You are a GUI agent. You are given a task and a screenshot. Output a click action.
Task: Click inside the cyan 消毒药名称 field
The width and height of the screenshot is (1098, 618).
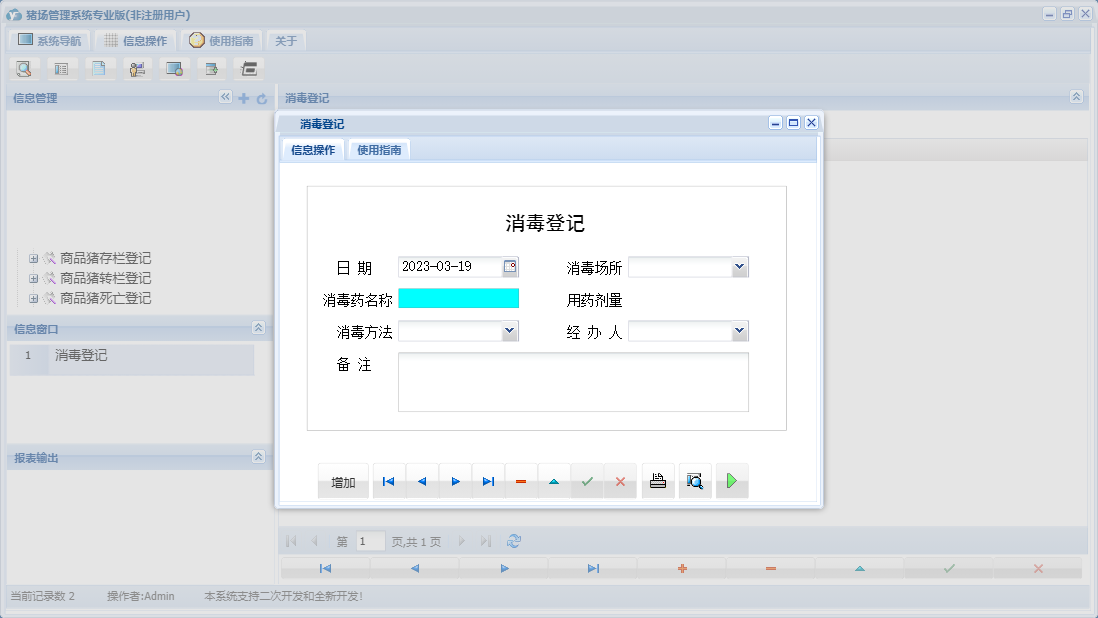tap(458, 297)
